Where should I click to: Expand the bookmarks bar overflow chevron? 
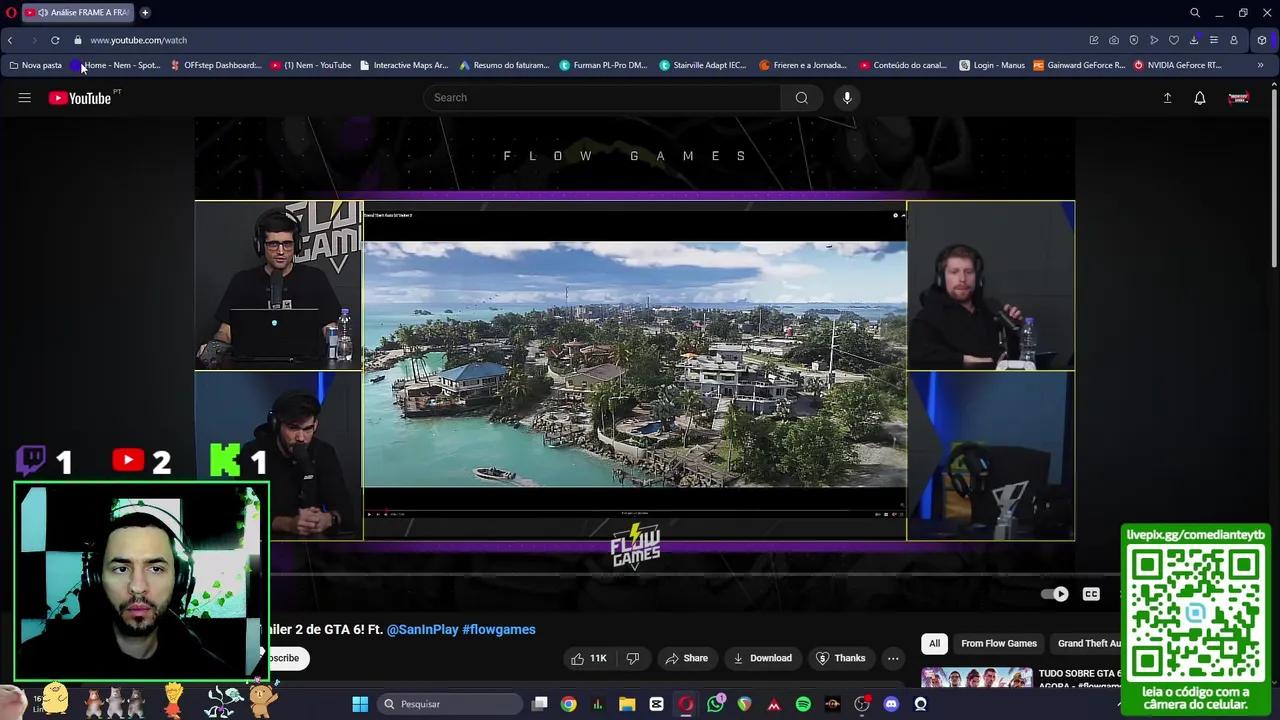click(1260, 65)
